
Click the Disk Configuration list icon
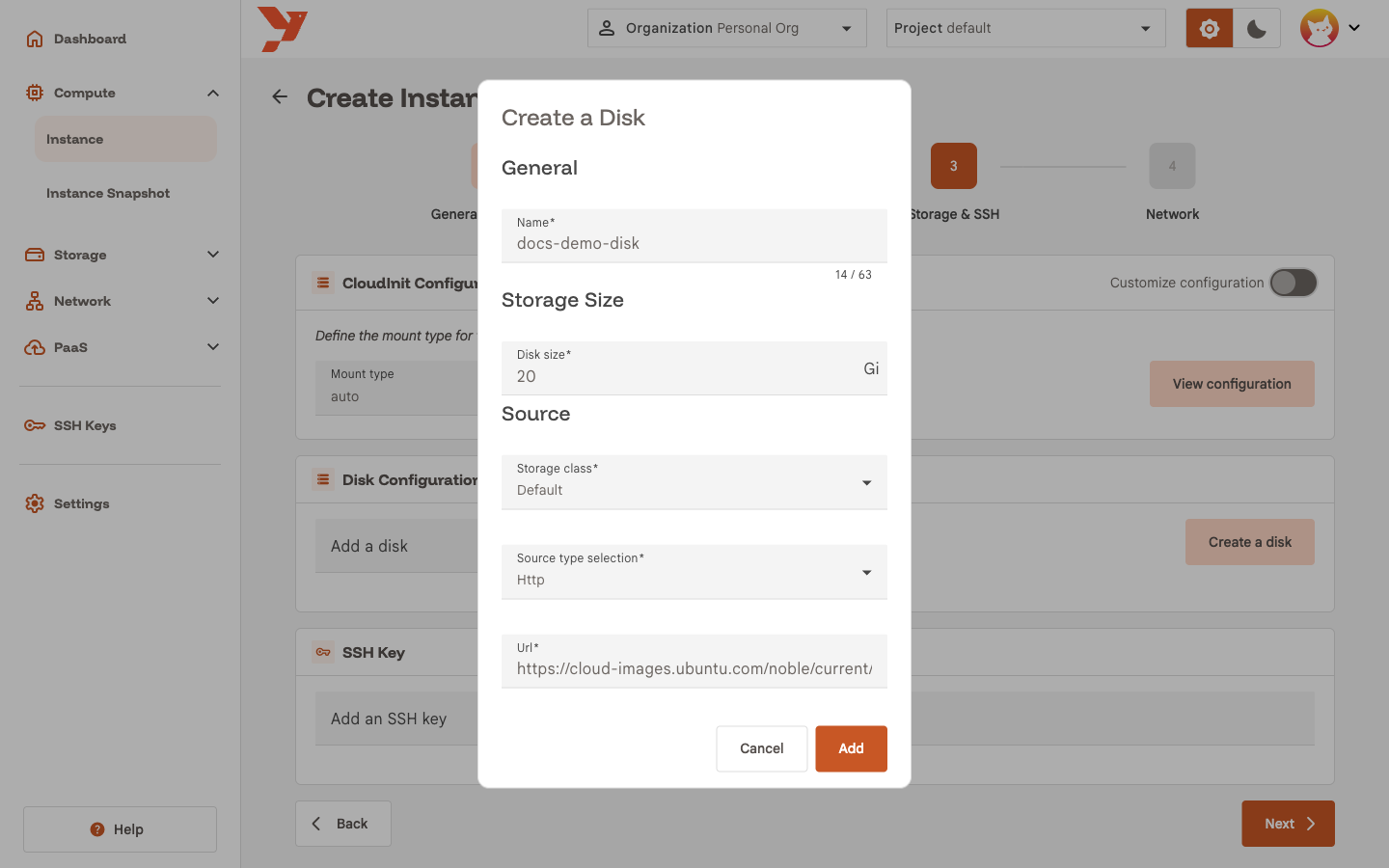pos(323,479)
